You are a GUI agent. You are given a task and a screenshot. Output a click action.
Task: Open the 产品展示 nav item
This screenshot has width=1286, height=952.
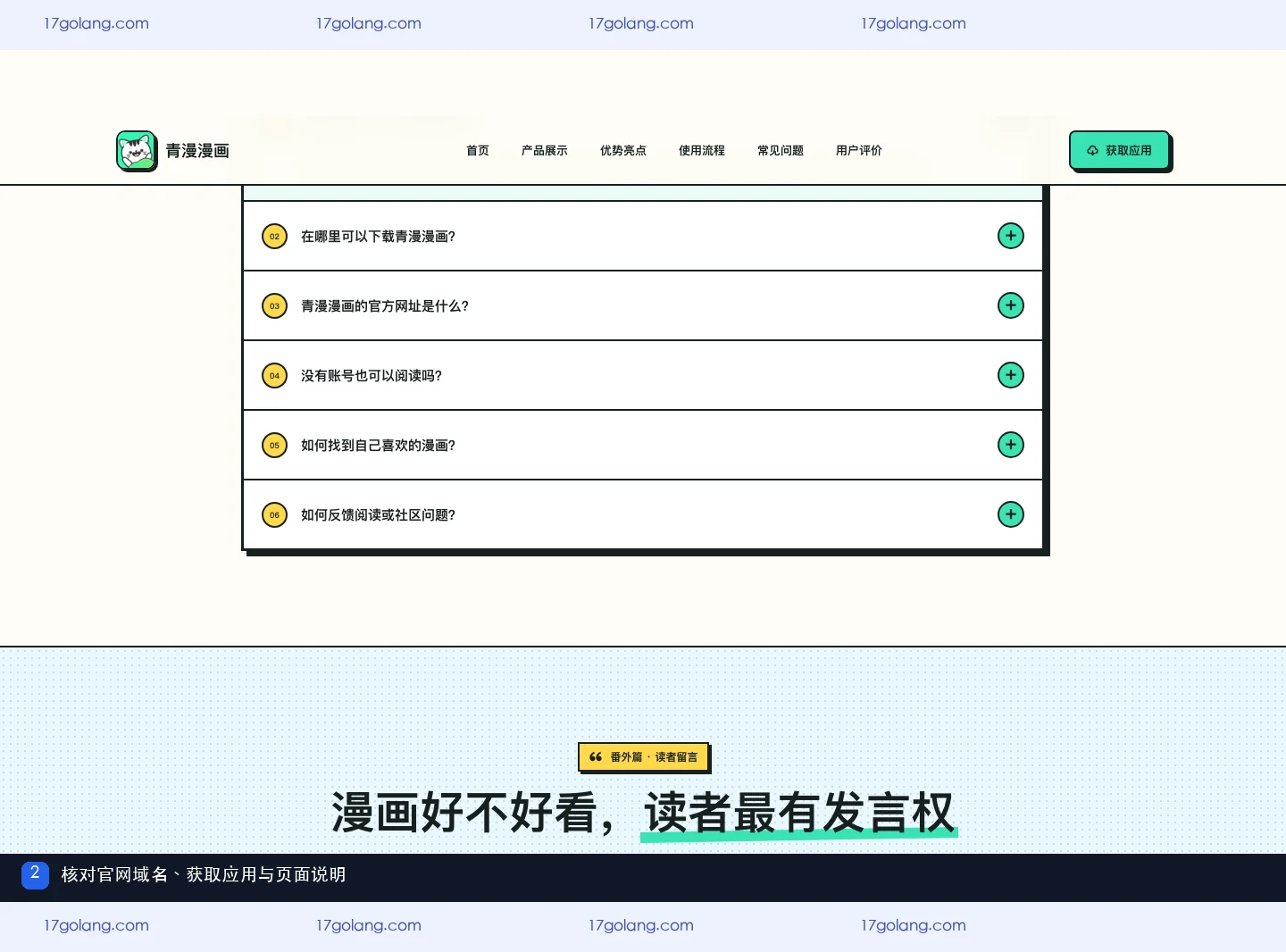click(x=545, y=150)
